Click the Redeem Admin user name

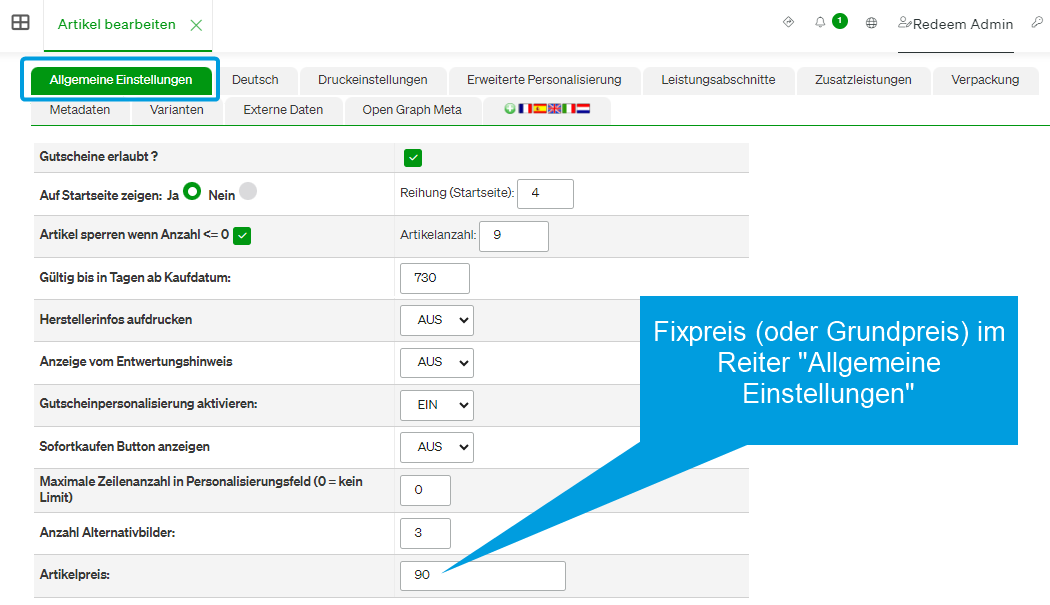963,25
